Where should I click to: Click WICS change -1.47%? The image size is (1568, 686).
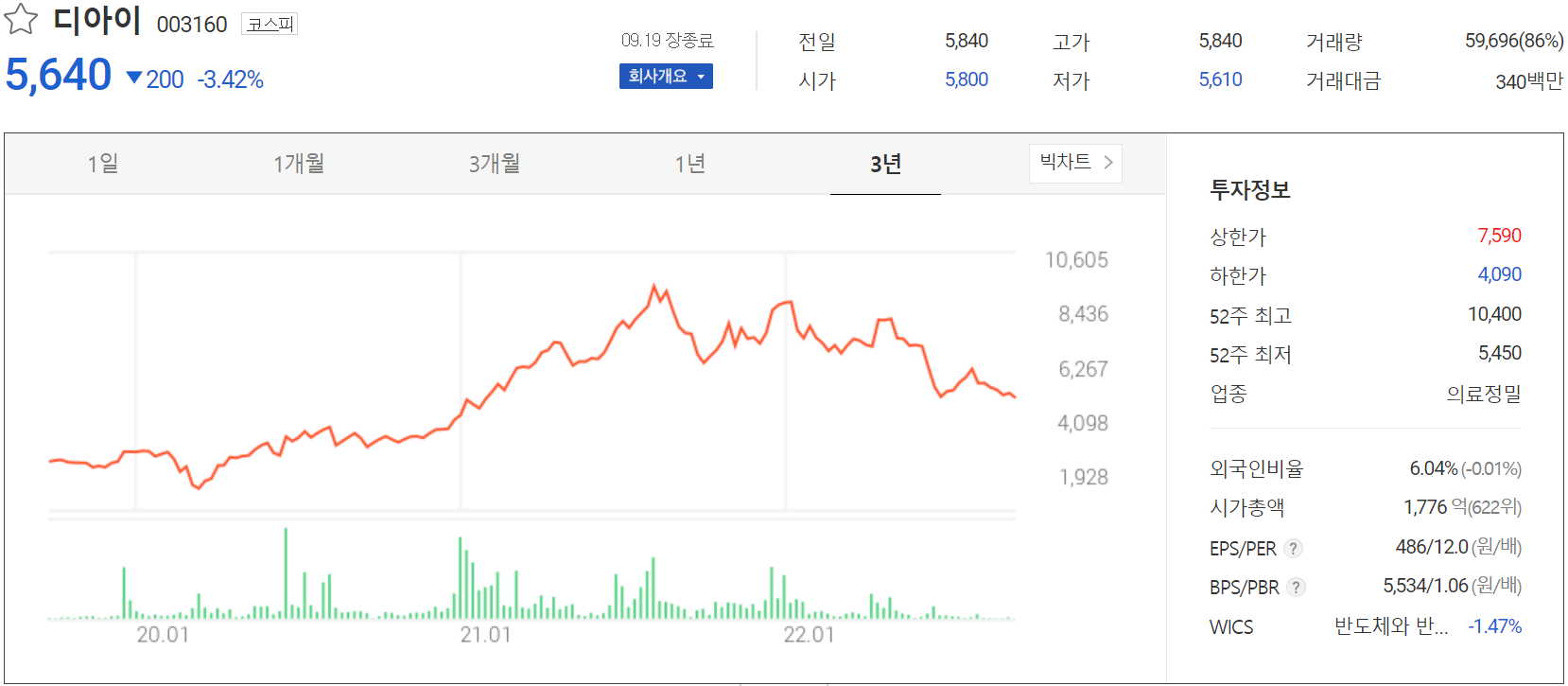[x=1495, y=626]
